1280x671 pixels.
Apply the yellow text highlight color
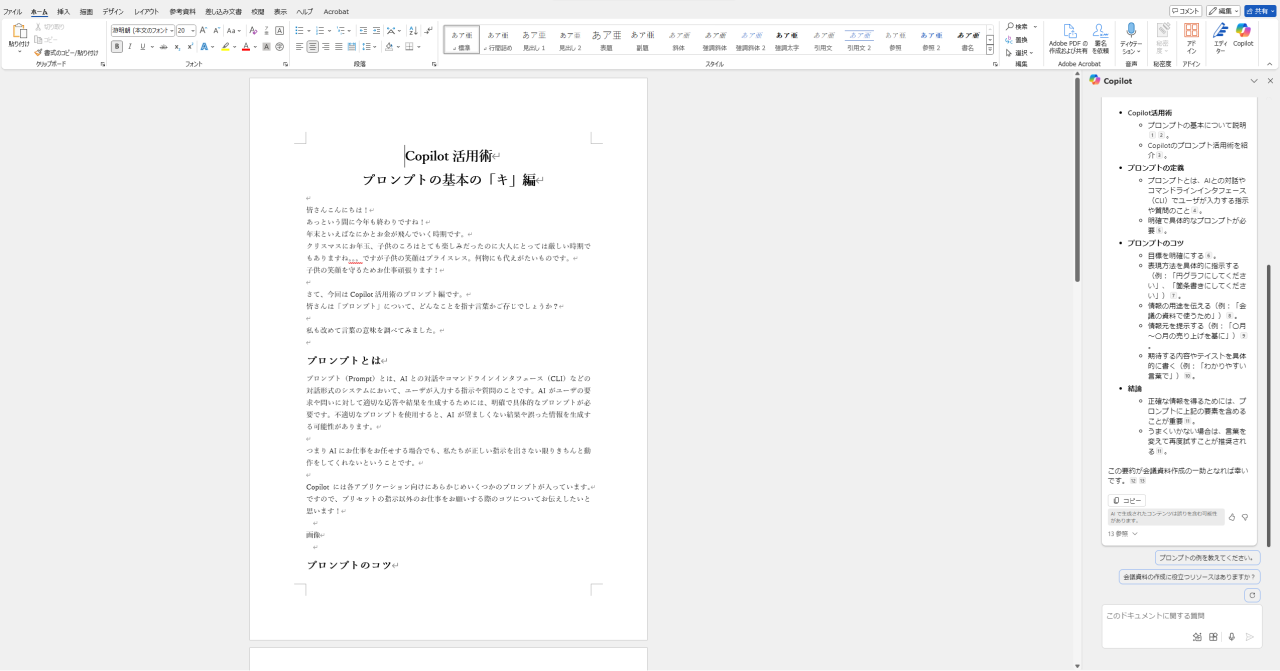coord(226,47)
